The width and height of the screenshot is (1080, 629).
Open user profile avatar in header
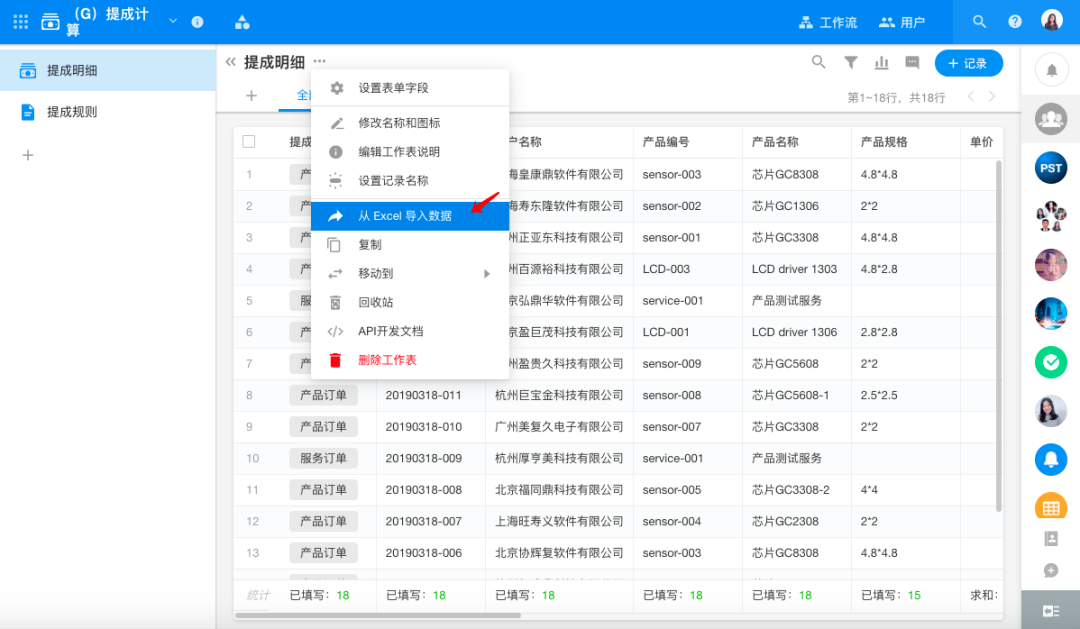(x=1052, y=20)
